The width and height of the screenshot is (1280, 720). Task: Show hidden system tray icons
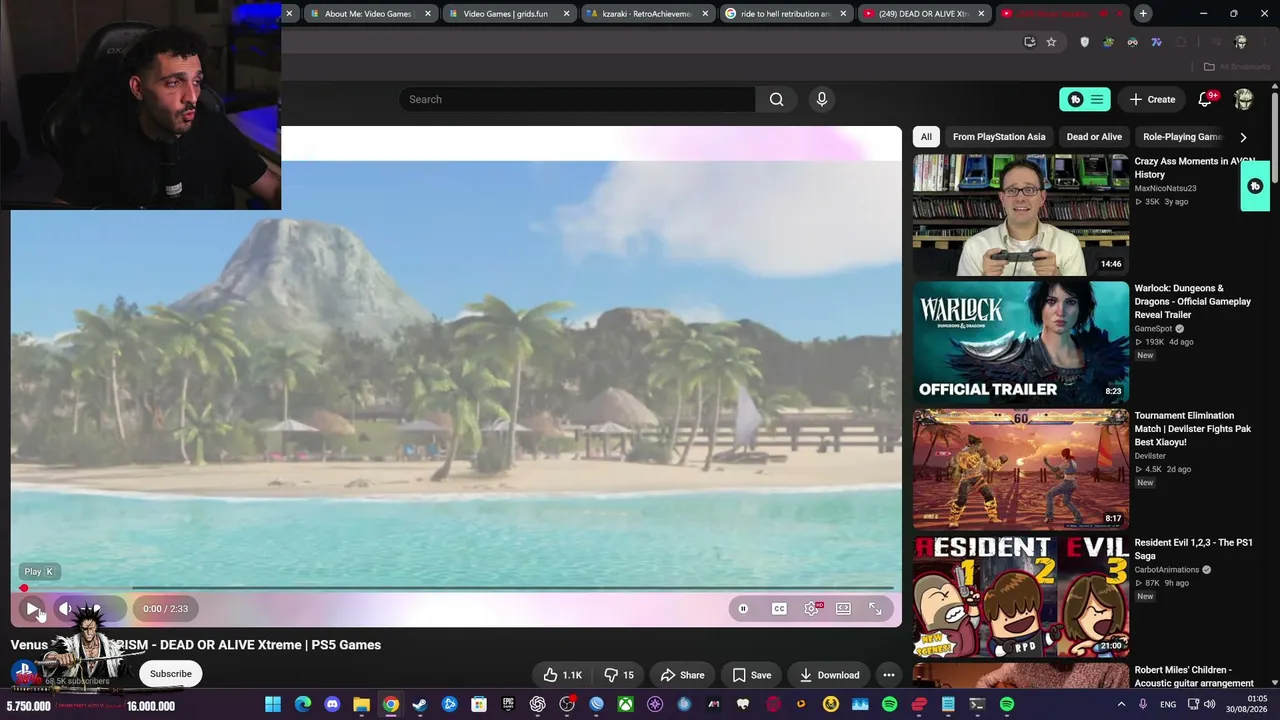click(1121, 704)
